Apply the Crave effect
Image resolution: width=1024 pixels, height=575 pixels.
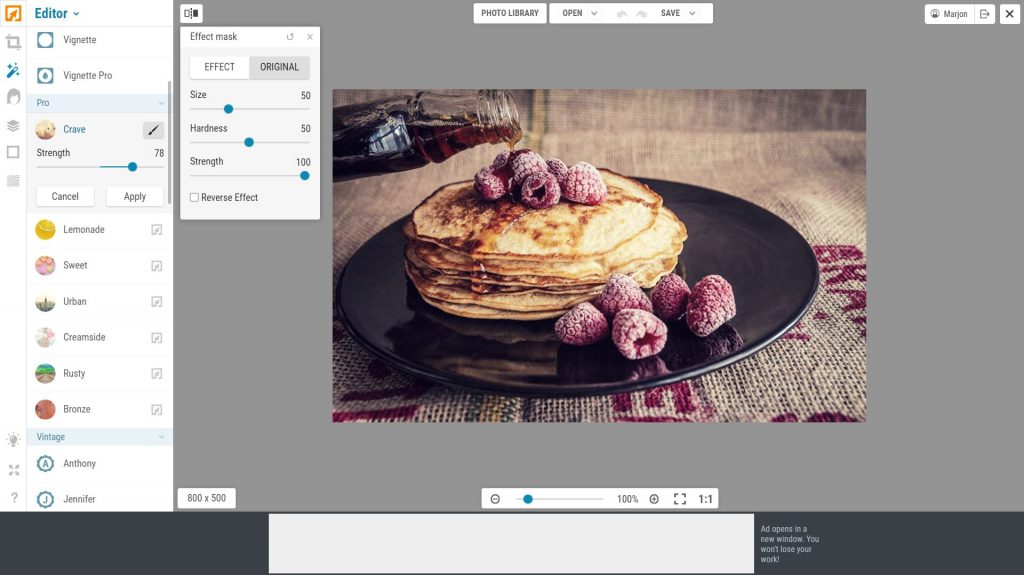[x=135, y=197]
